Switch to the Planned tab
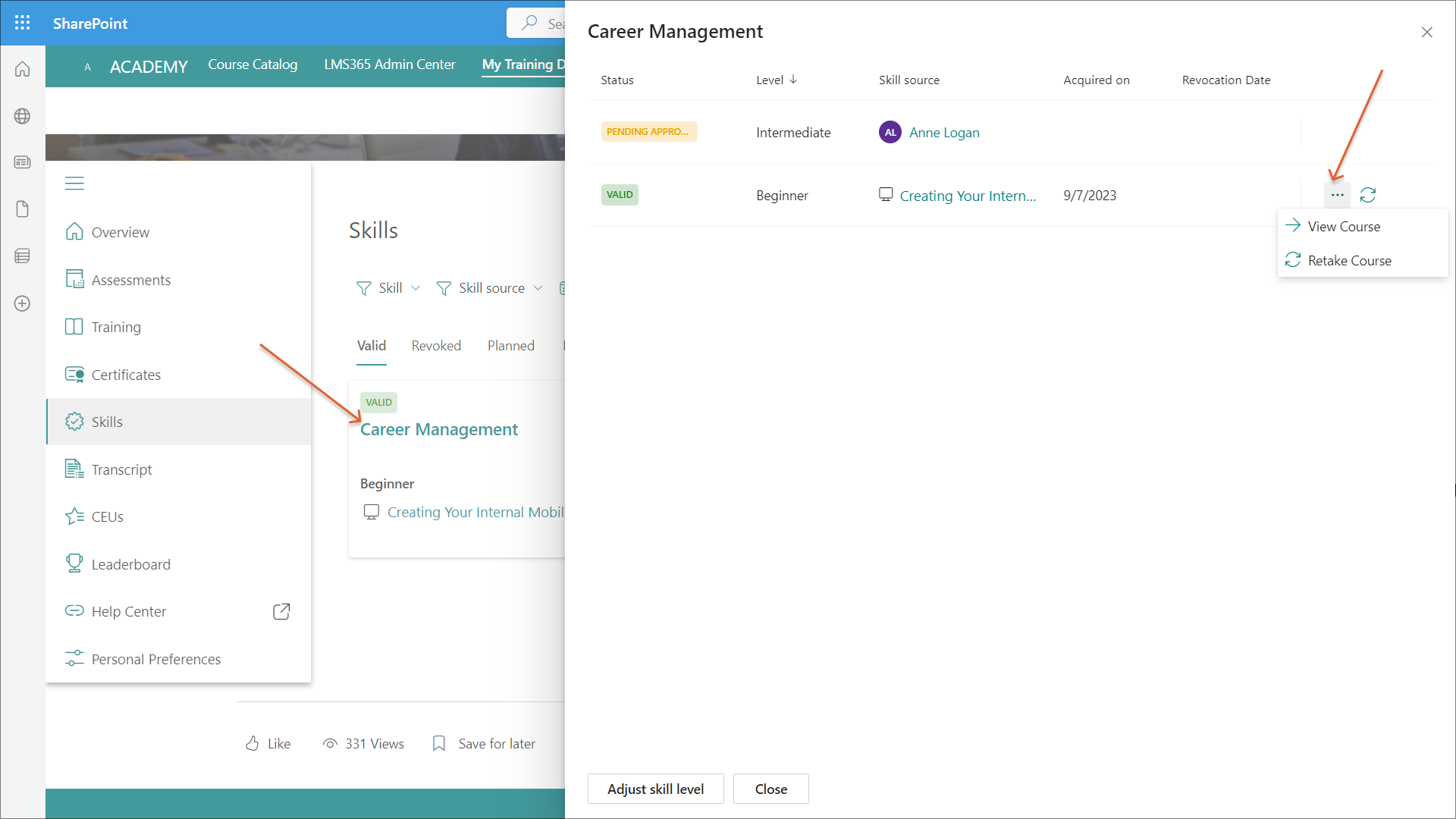Image resolution: width=1456 pixels, height=819 pixels. [510, 346]
